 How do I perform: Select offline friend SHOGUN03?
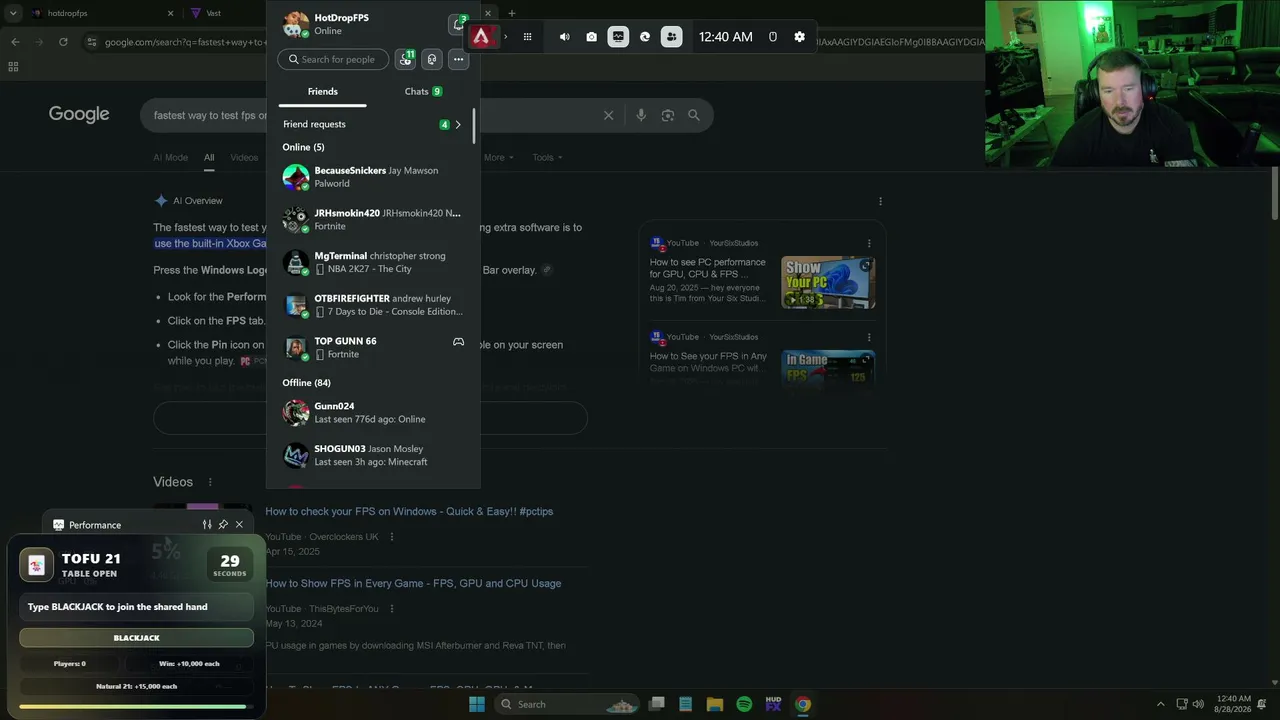(x=374, y=455)
